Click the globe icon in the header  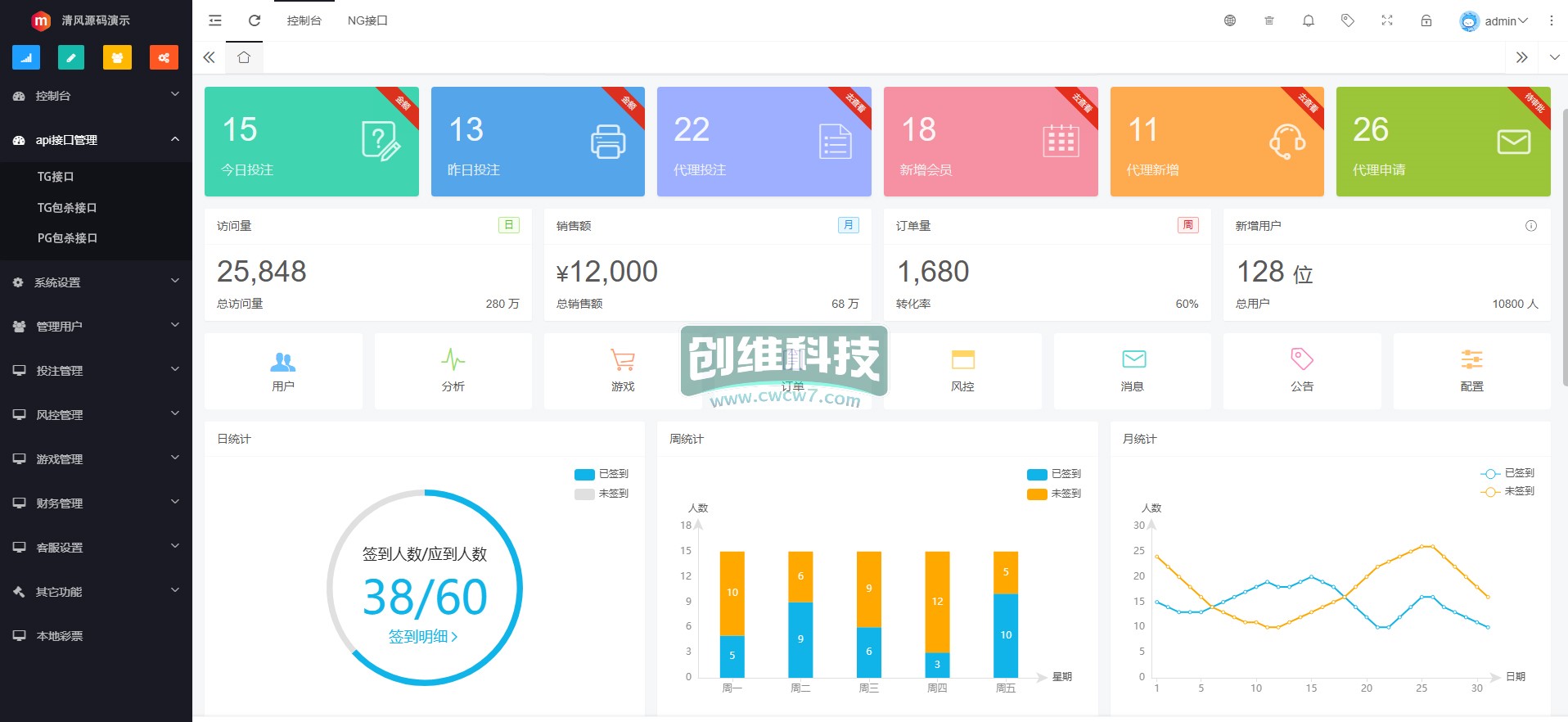(x=1230, y=20)
